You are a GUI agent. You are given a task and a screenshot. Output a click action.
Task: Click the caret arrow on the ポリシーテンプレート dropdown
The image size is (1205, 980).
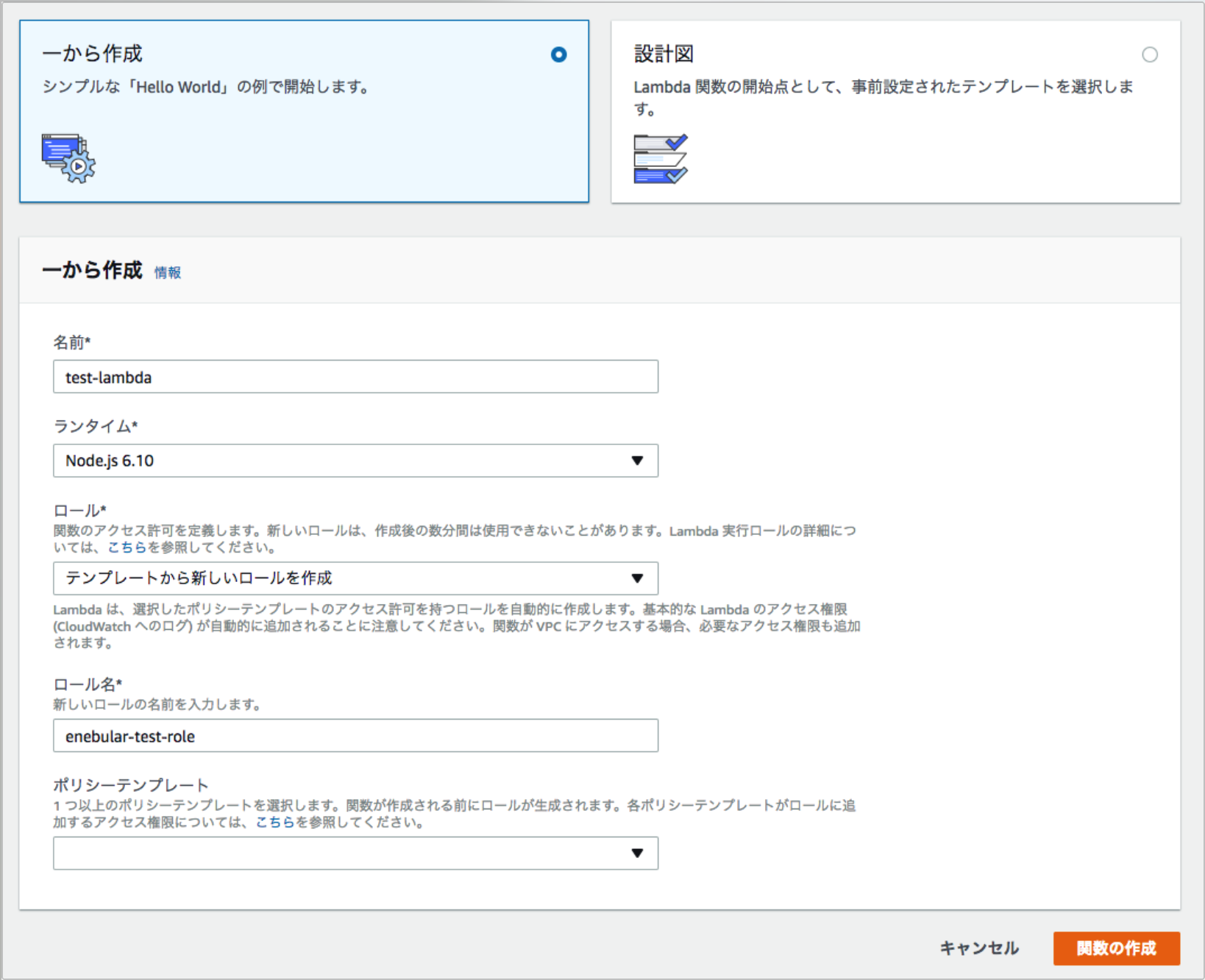[x=637, y=853]
